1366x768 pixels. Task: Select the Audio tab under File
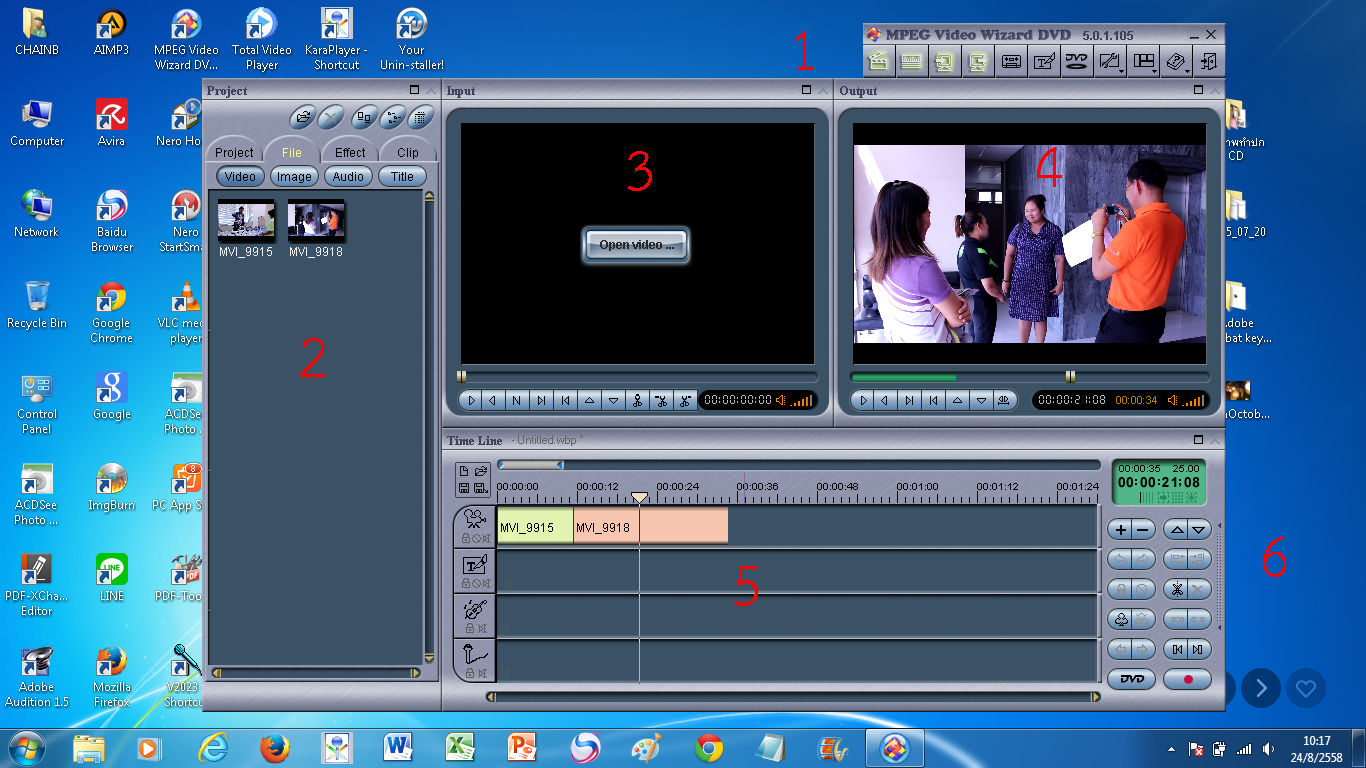pos(348,176)
